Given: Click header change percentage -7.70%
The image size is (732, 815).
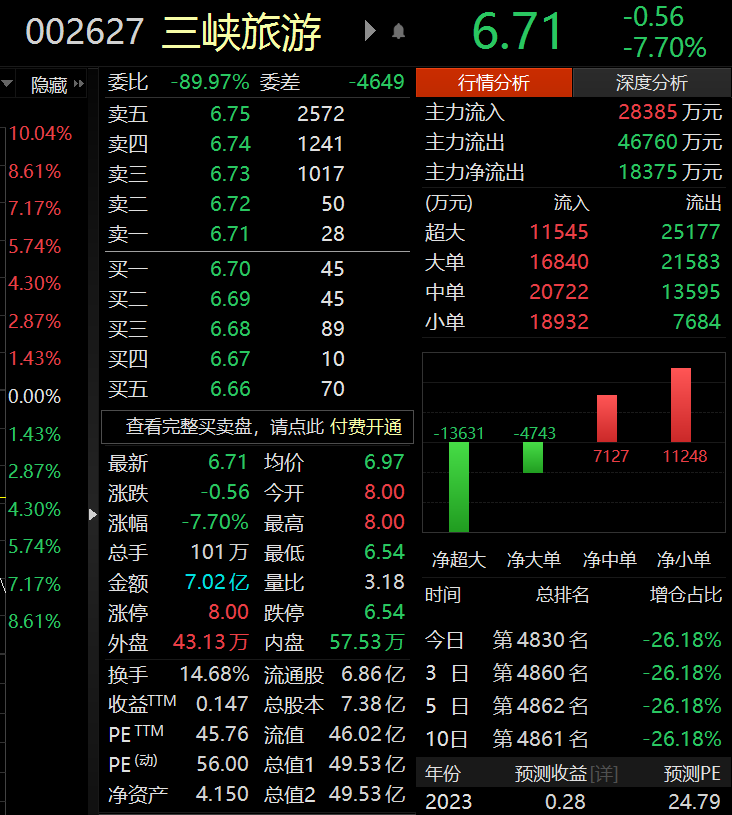Looking at the screenshot, I should point(664,47).
